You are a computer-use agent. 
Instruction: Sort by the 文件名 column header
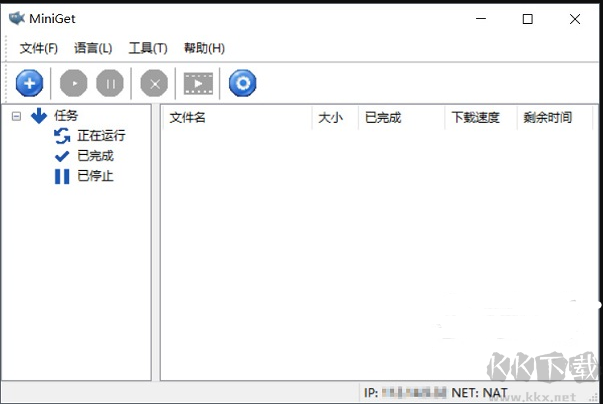[x=187, y=118]
